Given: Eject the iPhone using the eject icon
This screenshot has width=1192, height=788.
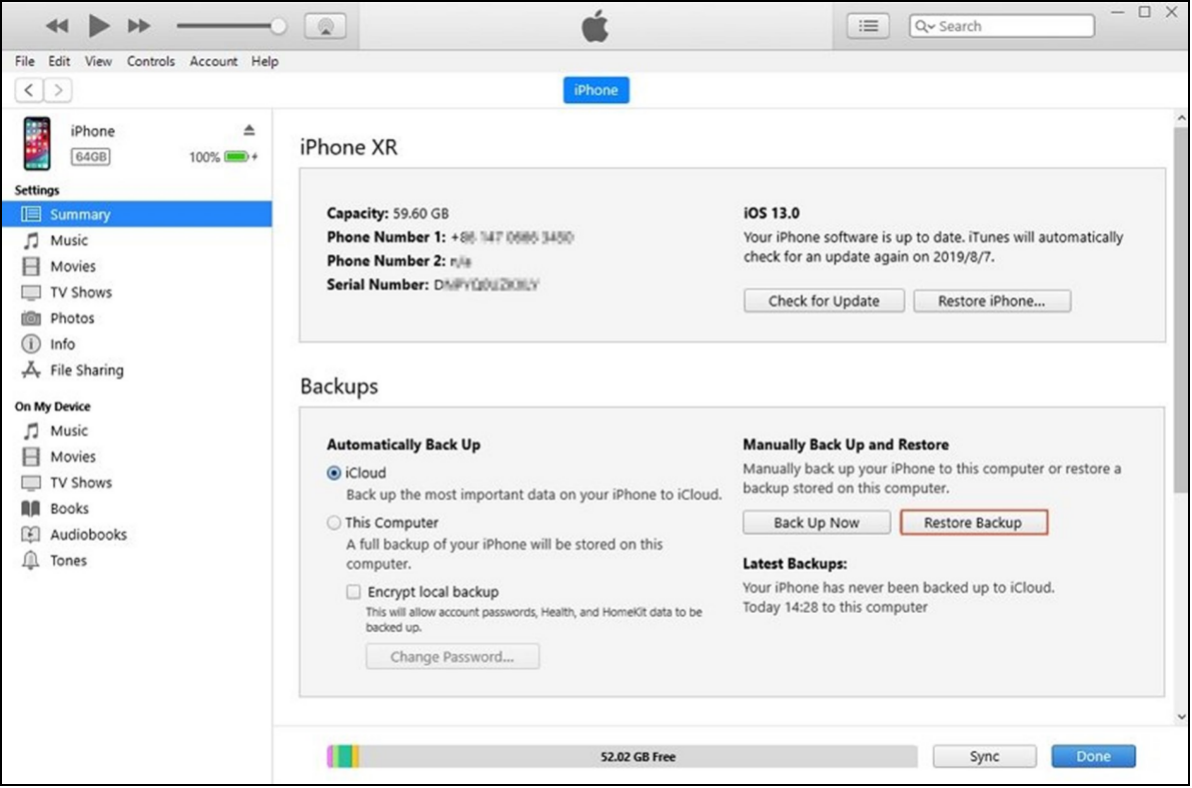Looking at the screenshot, I should pyautogui.click(x=249, y=131).
